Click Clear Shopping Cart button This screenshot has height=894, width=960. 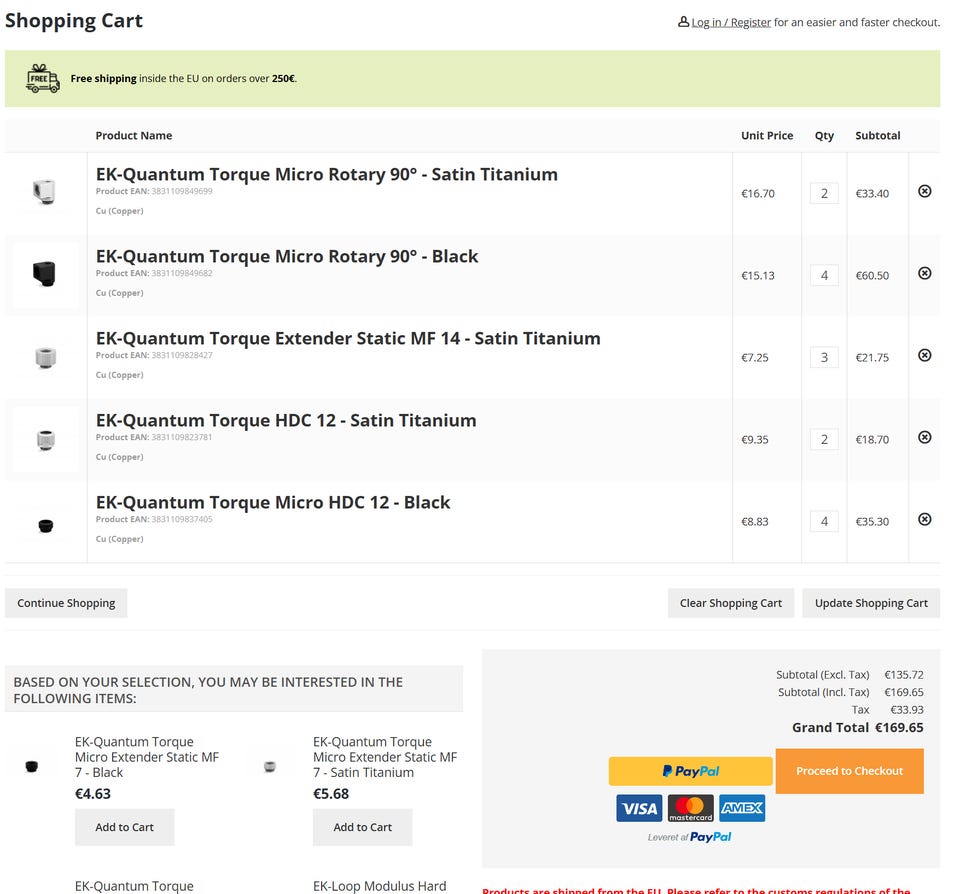(730, 603)
